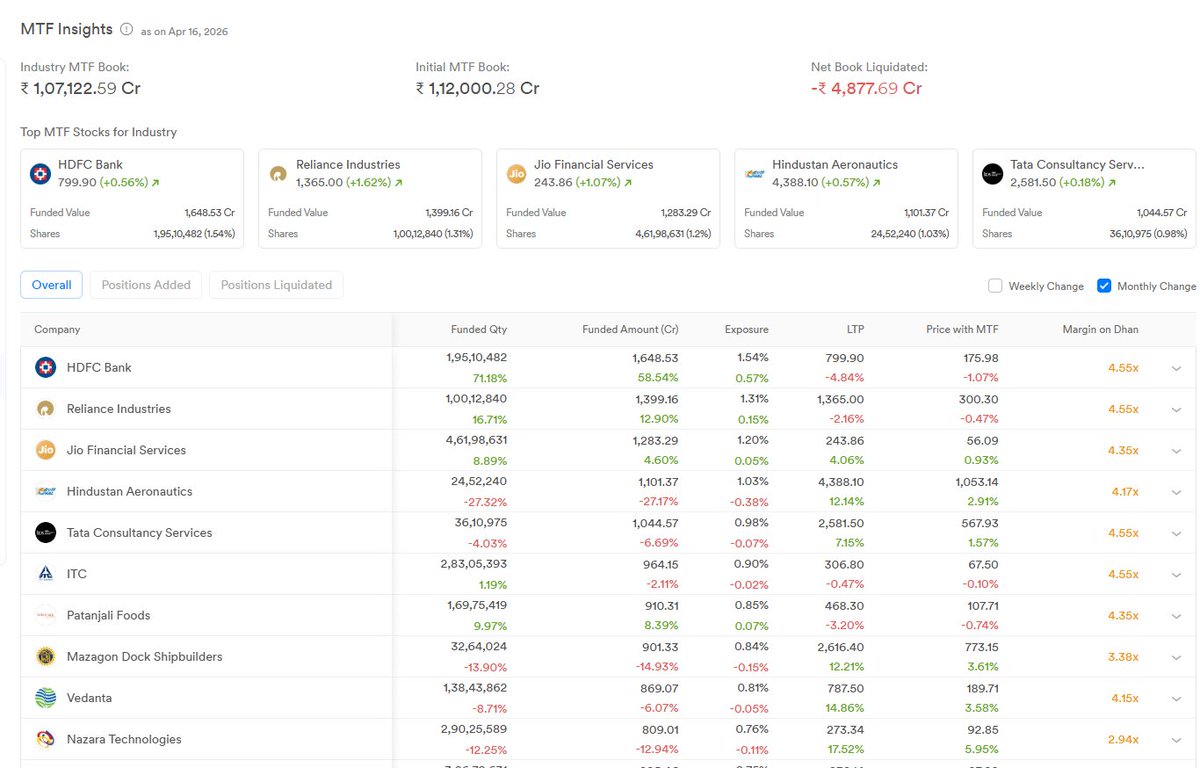Click Patanjali Foods price with MTF 107.71

[981, 605]
